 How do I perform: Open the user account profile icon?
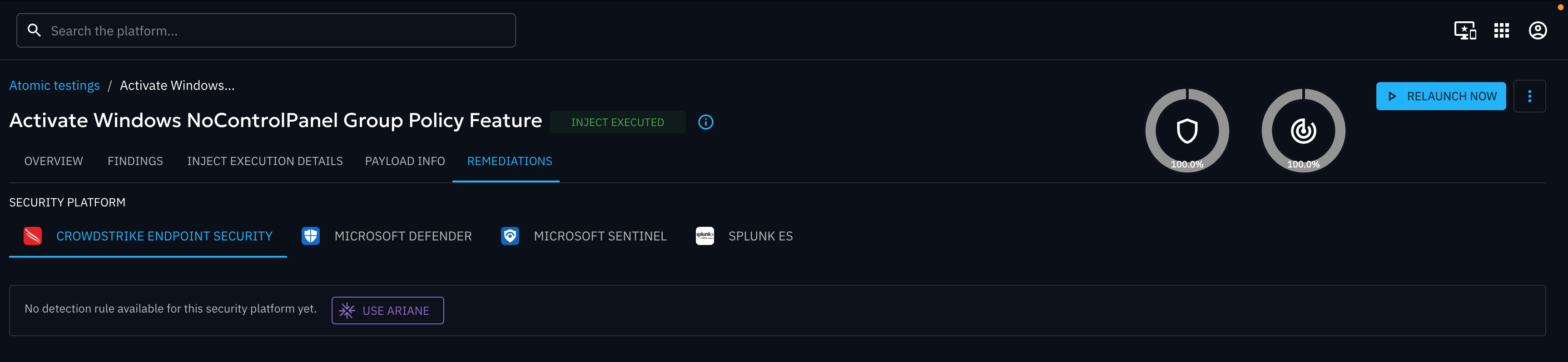1538,30
